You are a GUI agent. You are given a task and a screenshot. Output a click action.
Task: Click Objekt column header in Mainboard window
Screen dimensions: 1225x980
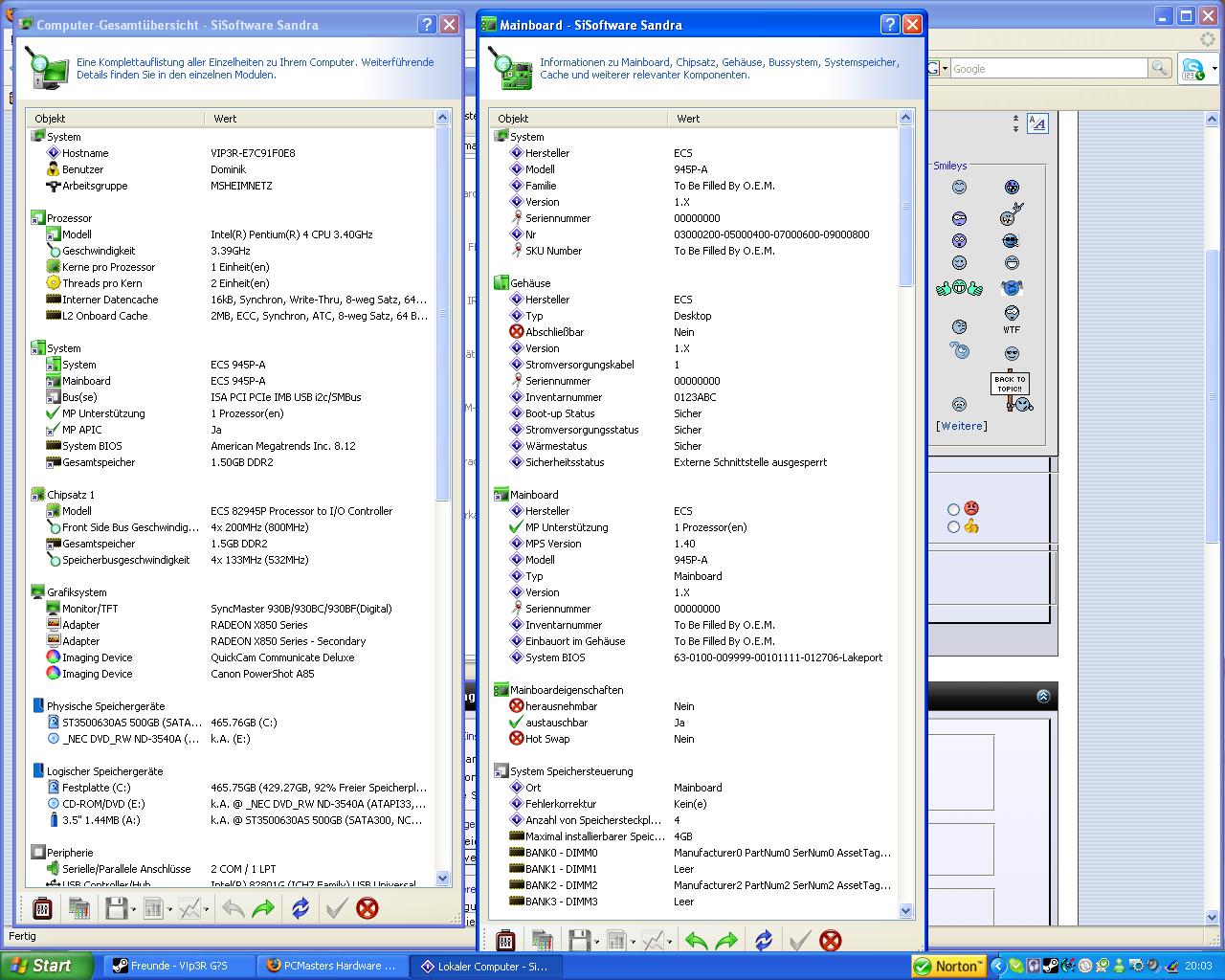tap(578, 118)
